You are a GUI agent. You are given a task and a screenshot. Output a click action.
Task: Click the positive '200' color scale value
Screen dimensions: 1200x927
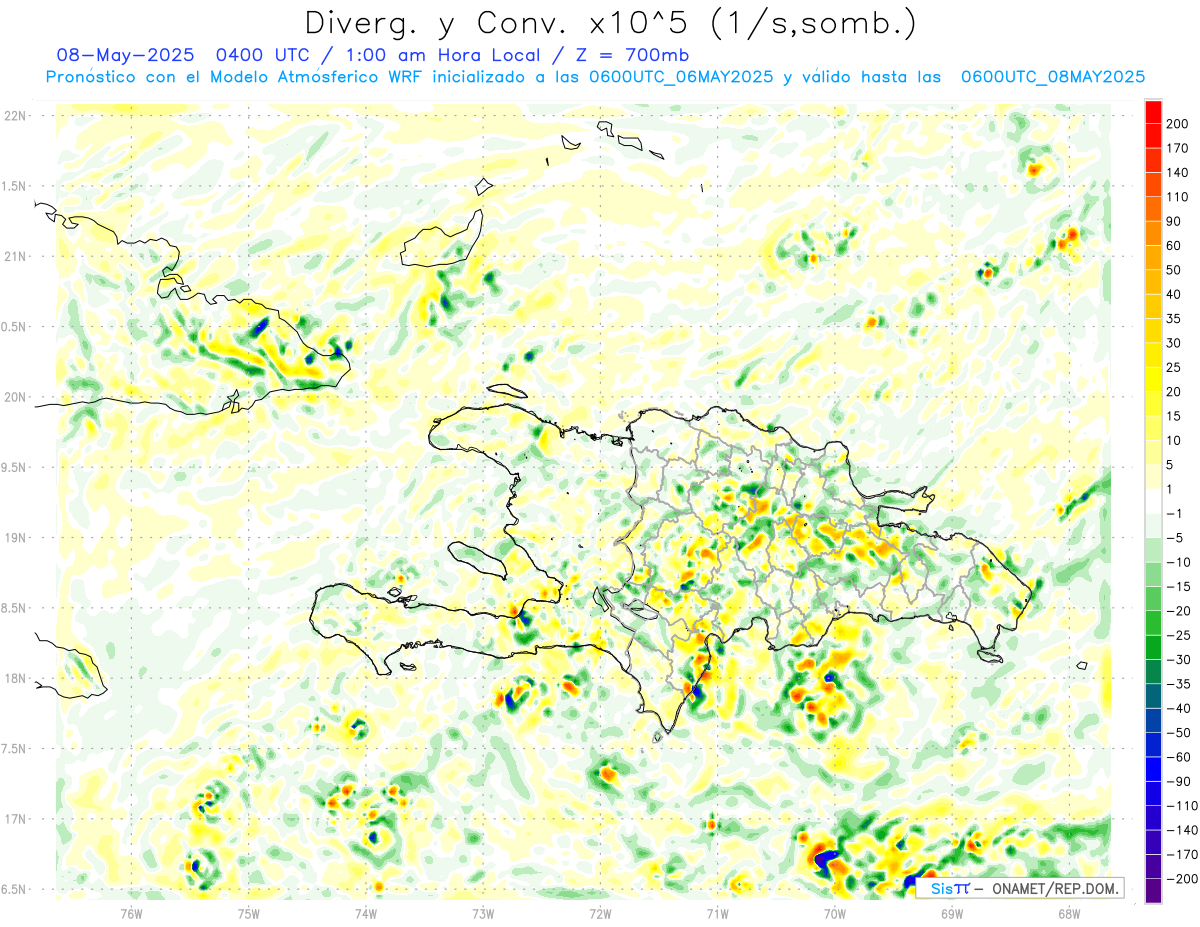tap(1178, 124)
